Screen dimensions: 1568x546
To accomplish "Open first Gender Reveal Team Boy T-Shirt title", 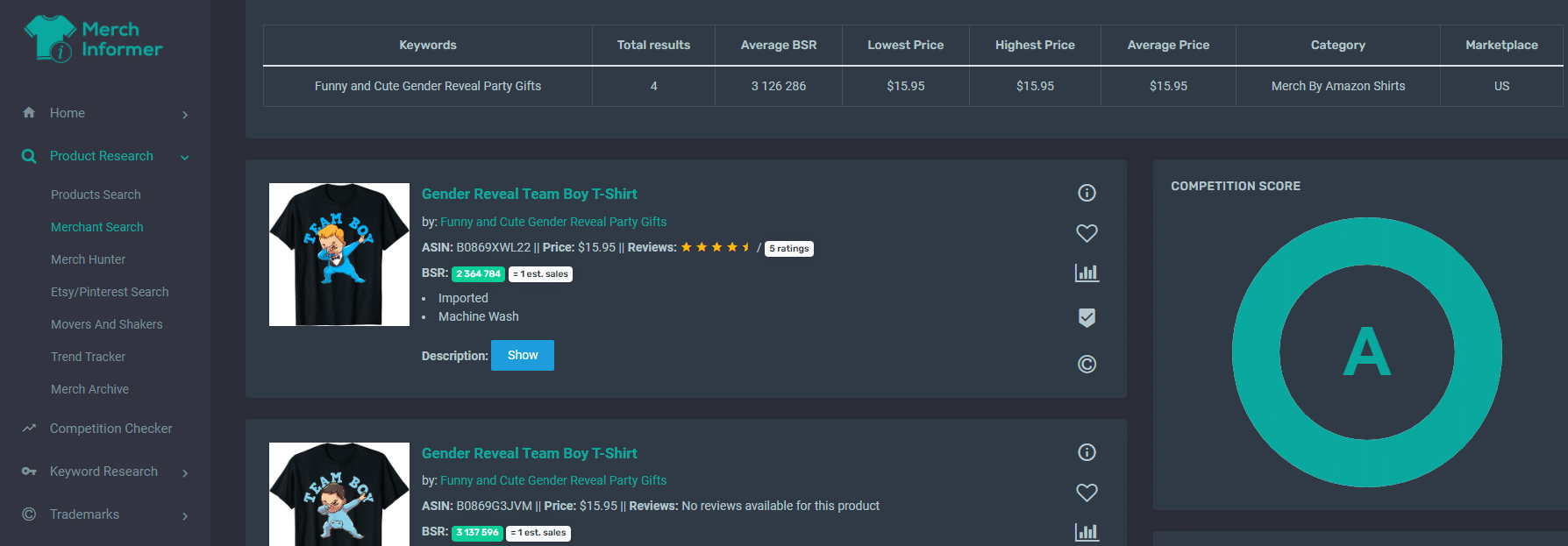I will (x=530, y=194).
